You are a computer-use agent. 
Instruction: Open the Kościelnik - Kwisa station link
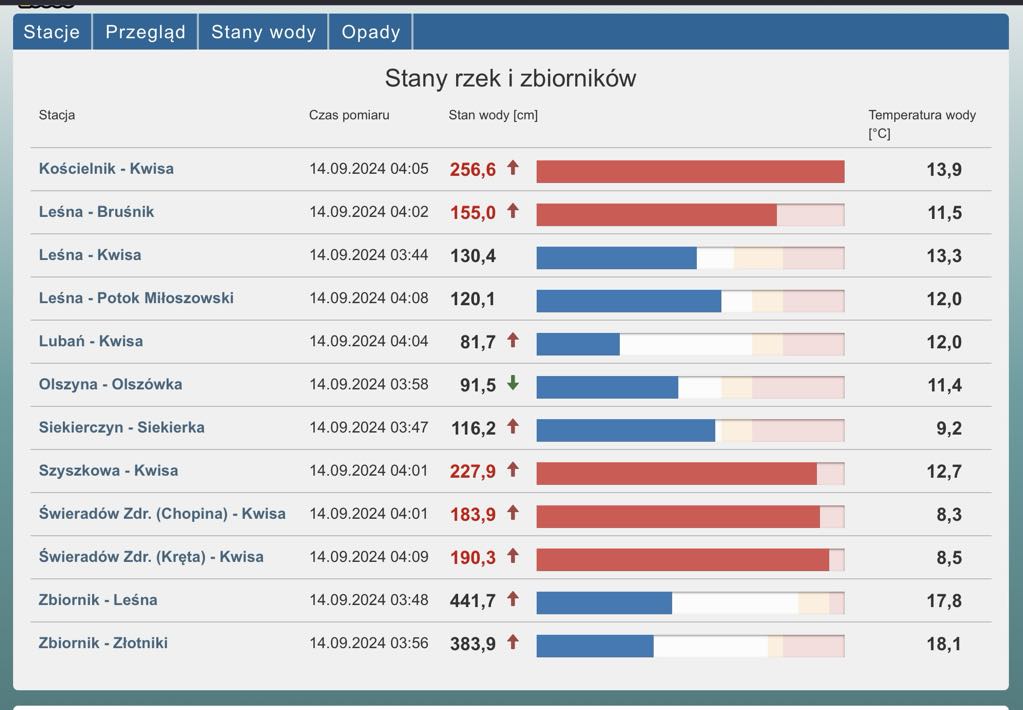(106, 169)
